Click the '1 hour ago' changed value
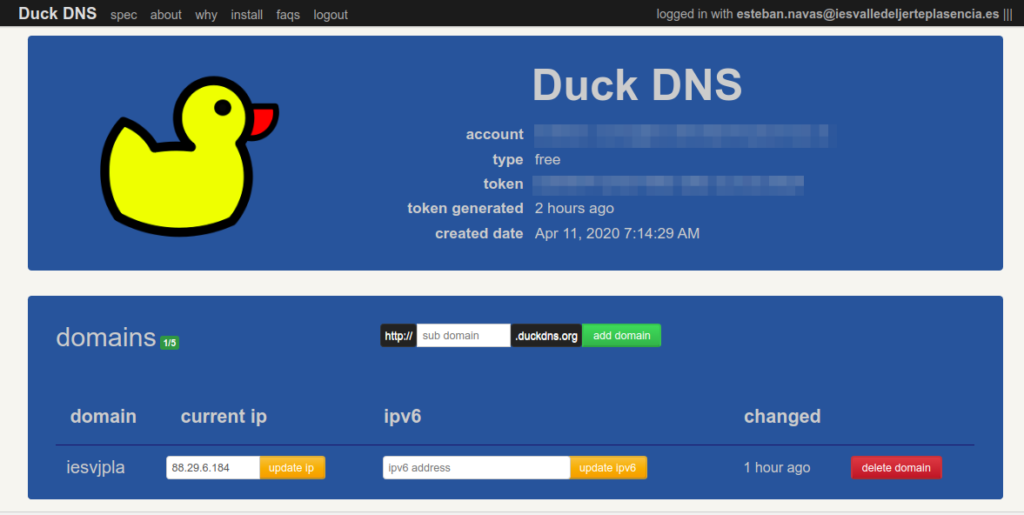1024x515 pixels. point(777,467)
